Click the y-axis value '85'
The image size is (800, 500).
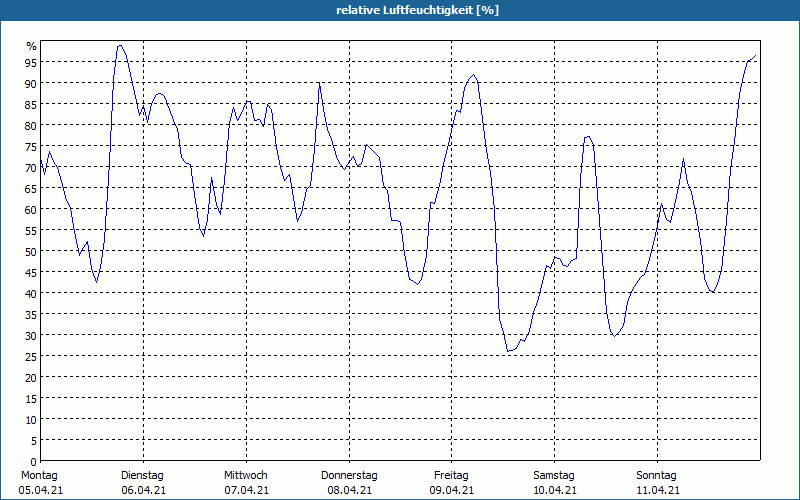pos(31,104)
